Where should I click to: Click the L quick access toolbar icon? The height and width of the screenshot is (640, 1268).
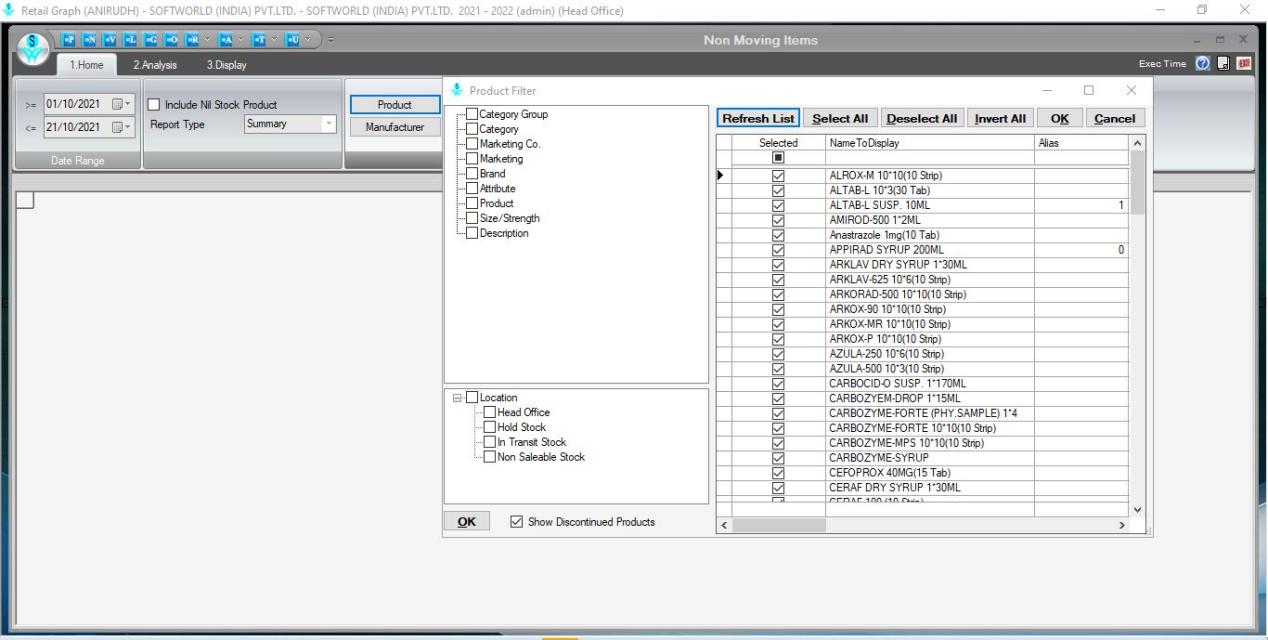tap(129, 40)
